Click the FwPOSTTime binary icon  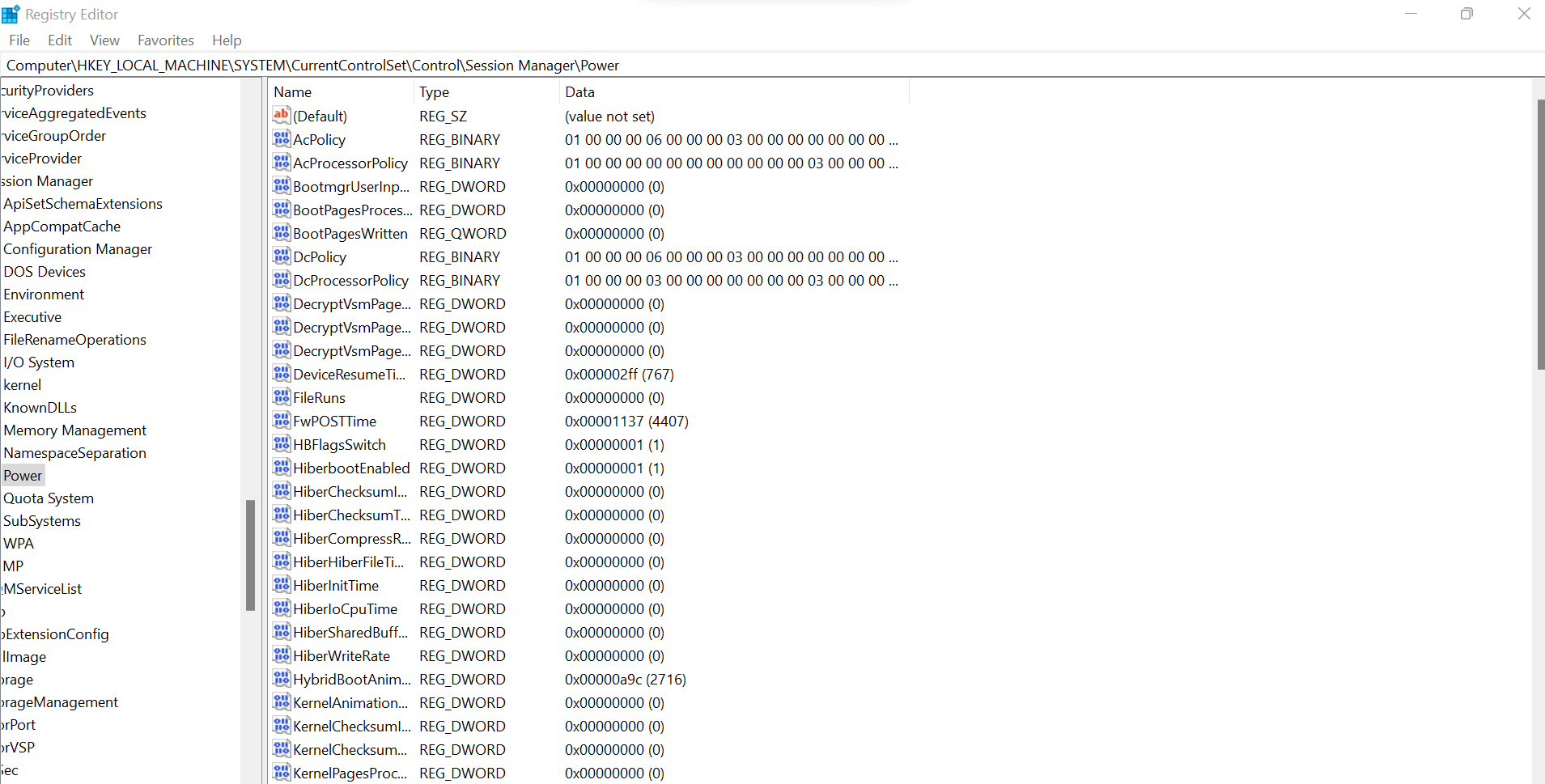tap(281, 421)
